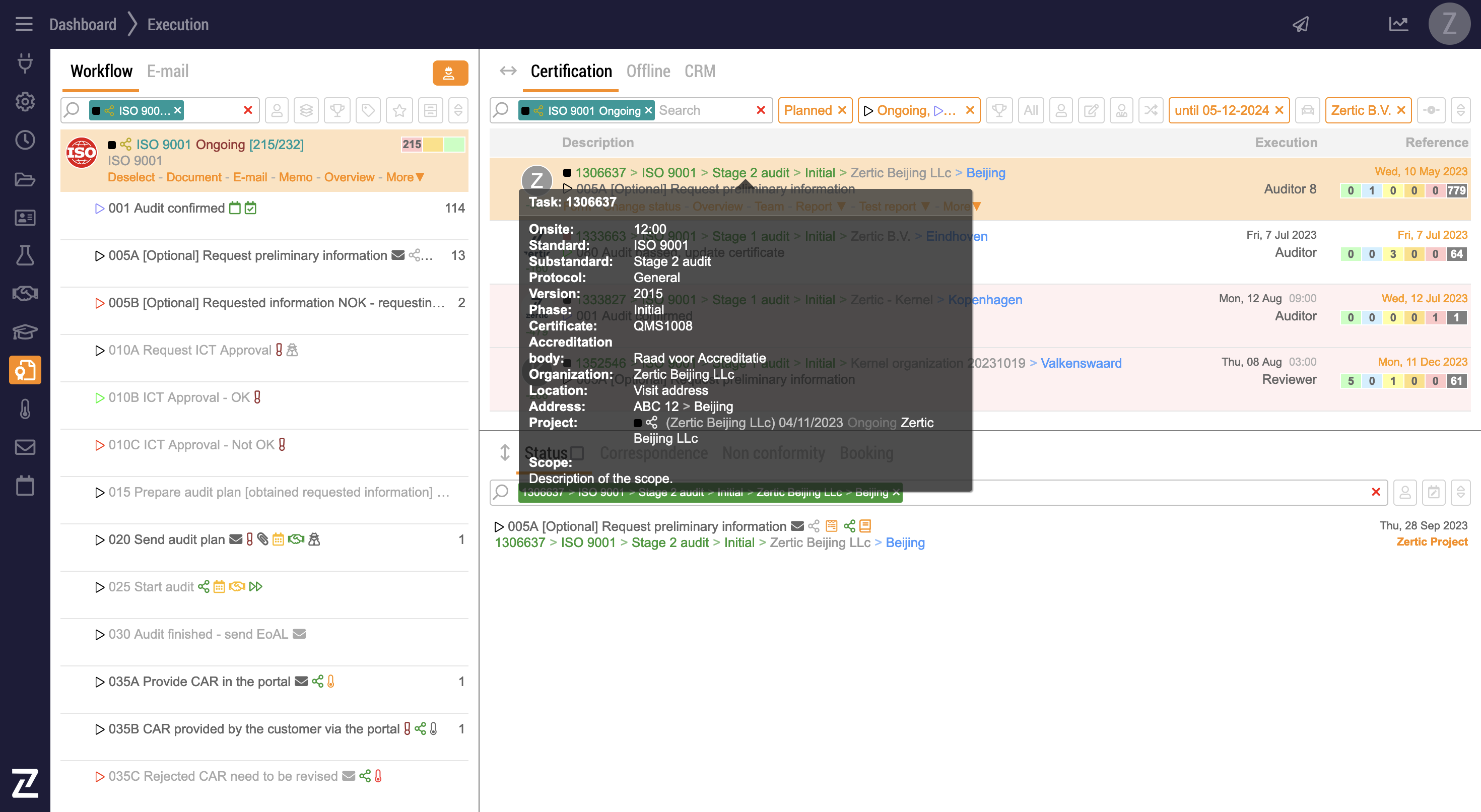This screenshot has height=812, width=1481.
Task: Open the statistics chart icon
Action: 1398,24
